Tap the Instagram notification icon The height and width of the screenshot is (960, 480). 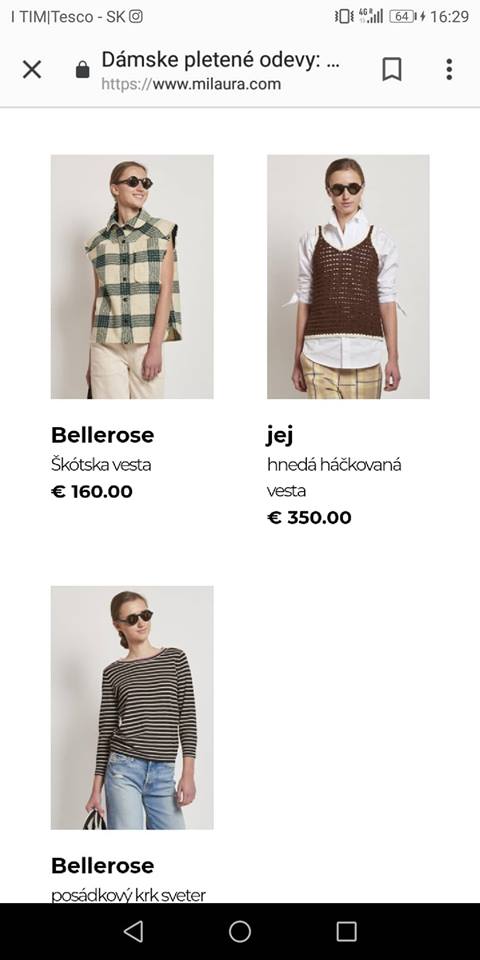tap(136, 17)
